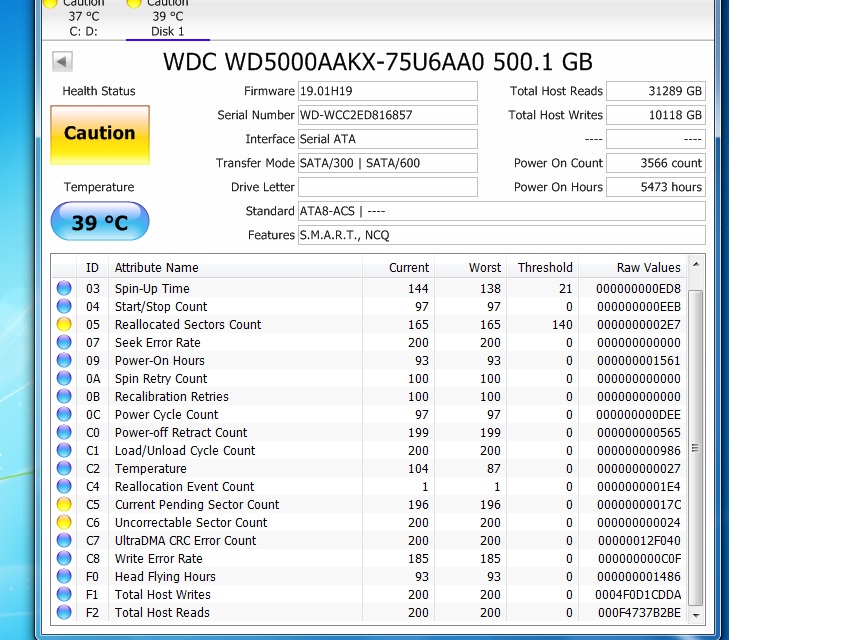Click the 39 °C temperature indicator
The image size is (864, 640).
point(100,222)
